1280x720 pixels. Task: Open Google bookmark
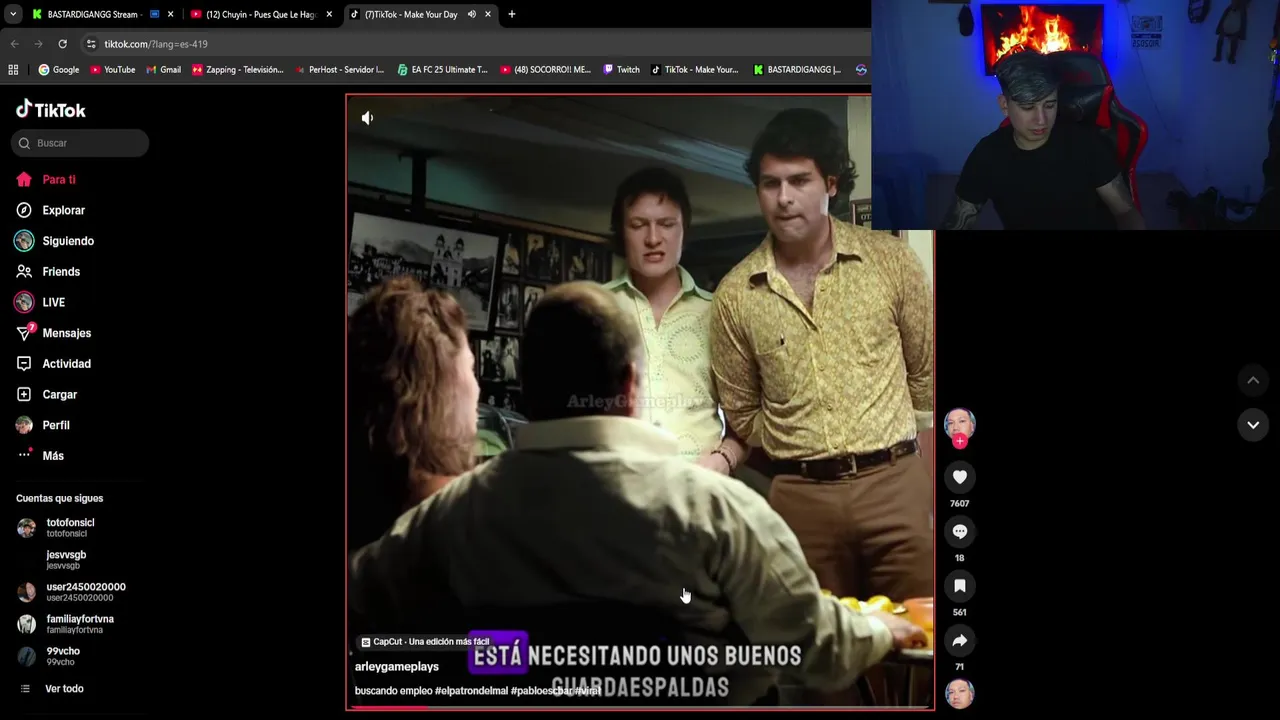[58, 70]
